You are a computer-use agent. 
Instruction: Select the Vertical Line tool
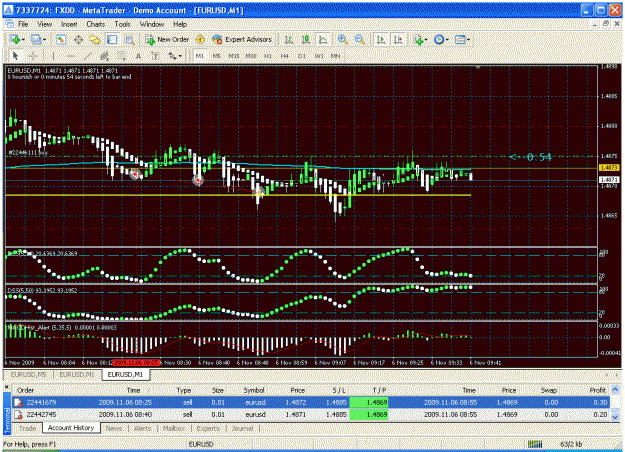click(x=53, y=56)
